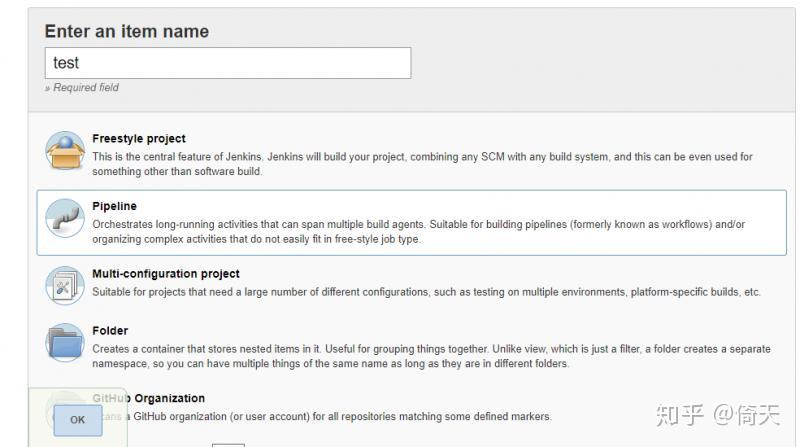Click the Pipeline pipe icon
The height and width of the screenshot is (447, 800).
click(x=65, y=218)
